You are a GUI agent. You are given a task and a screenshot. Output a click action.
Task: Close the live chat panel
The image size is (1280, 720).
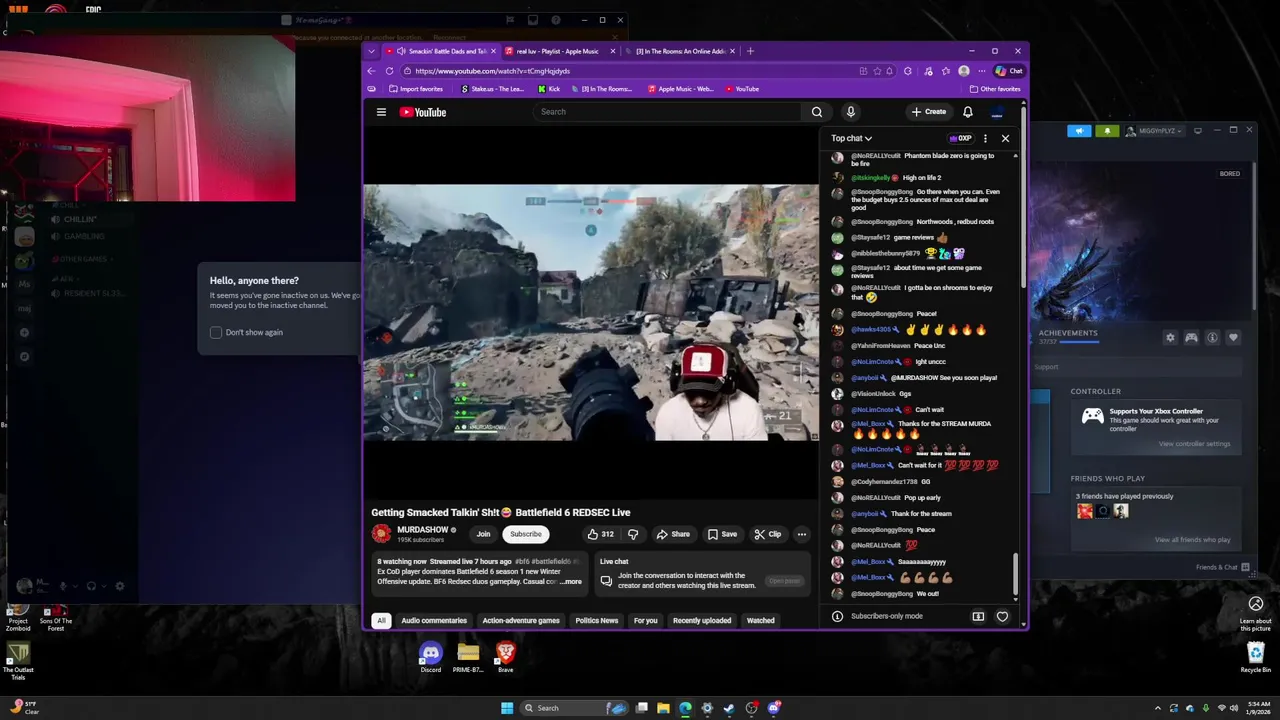click(x=1005, y=138)
